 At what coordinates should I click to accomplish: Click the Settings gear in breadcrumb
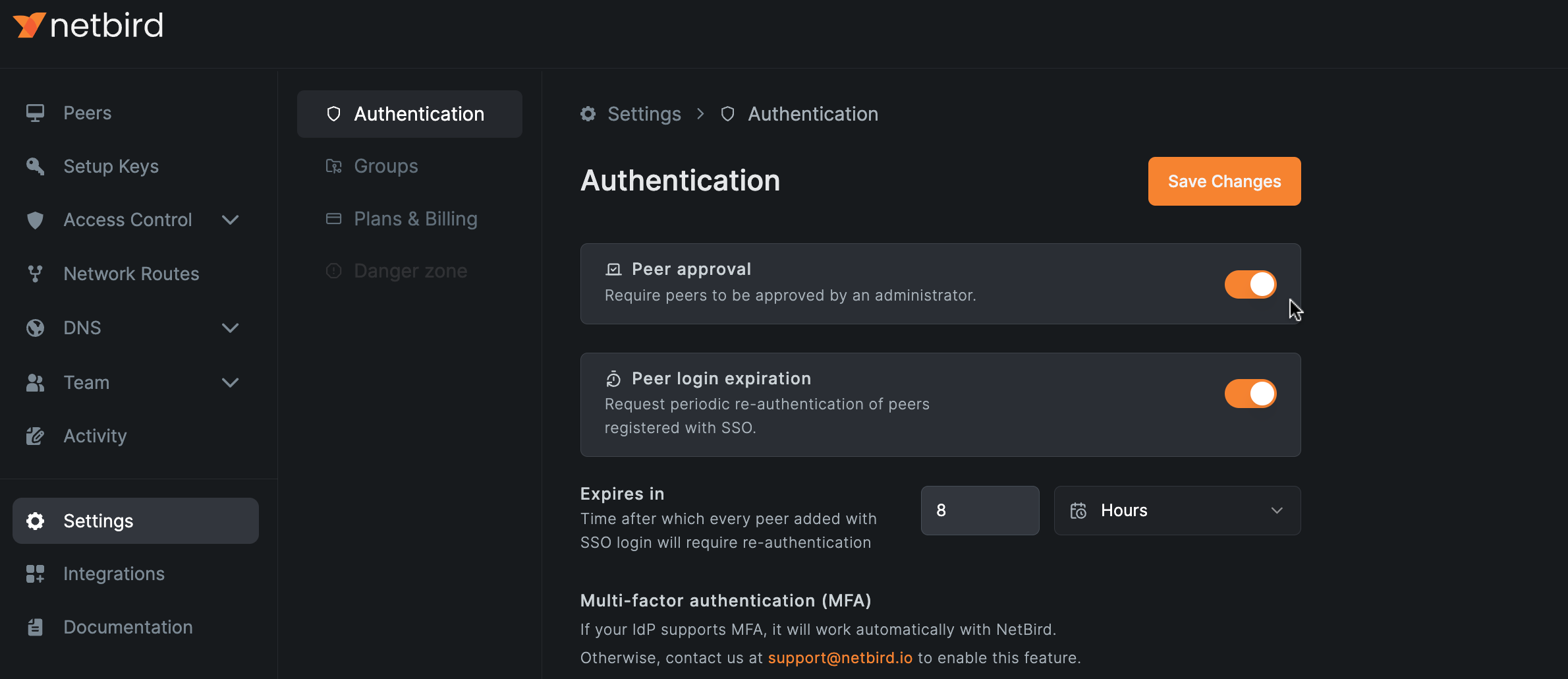[587, 113]
